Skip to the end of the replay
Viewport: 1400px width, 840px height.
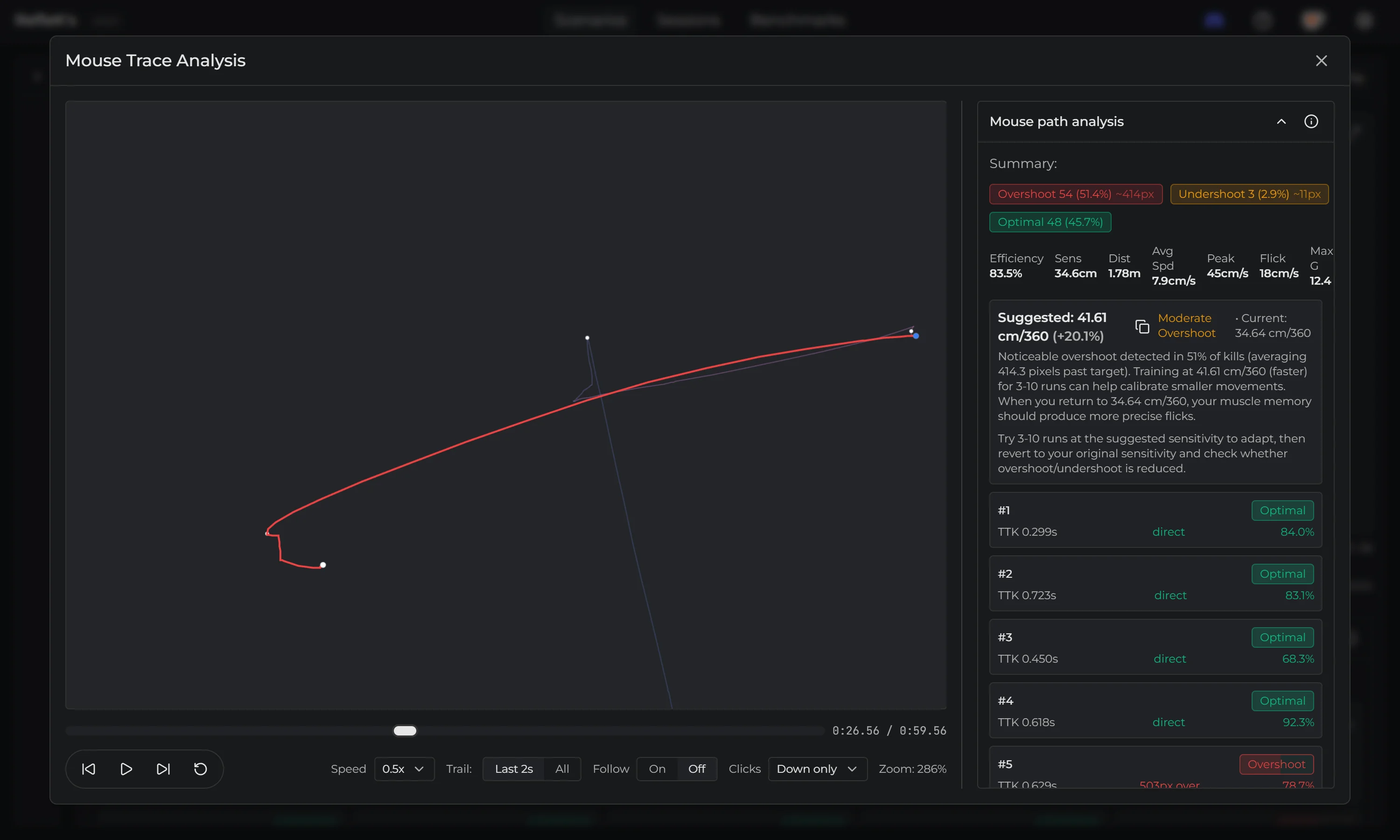(x=163, y=769)
